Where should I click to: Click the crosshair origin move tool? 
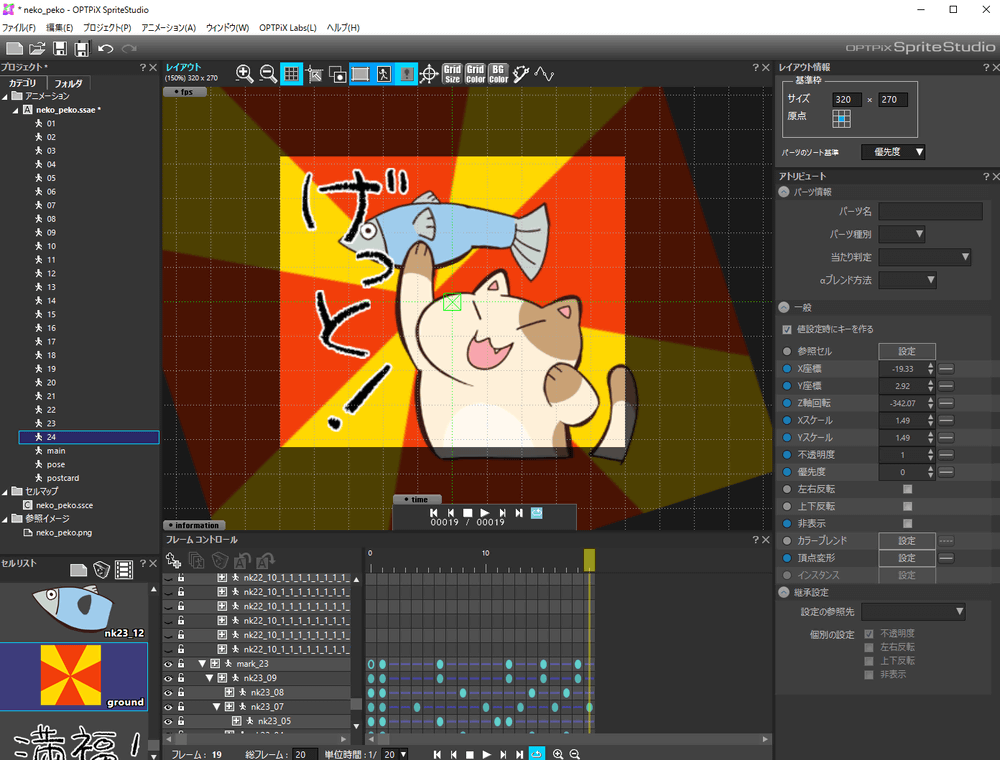coord(429,74)
